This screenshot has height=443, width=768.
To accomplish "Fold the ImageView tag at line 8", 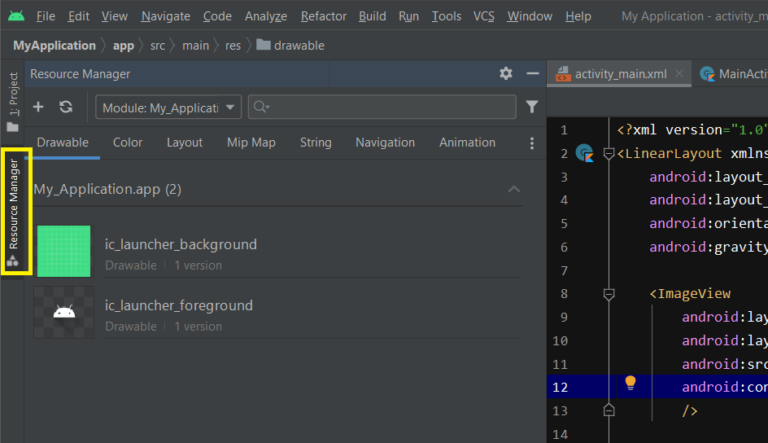I will (x=608, y=294).
